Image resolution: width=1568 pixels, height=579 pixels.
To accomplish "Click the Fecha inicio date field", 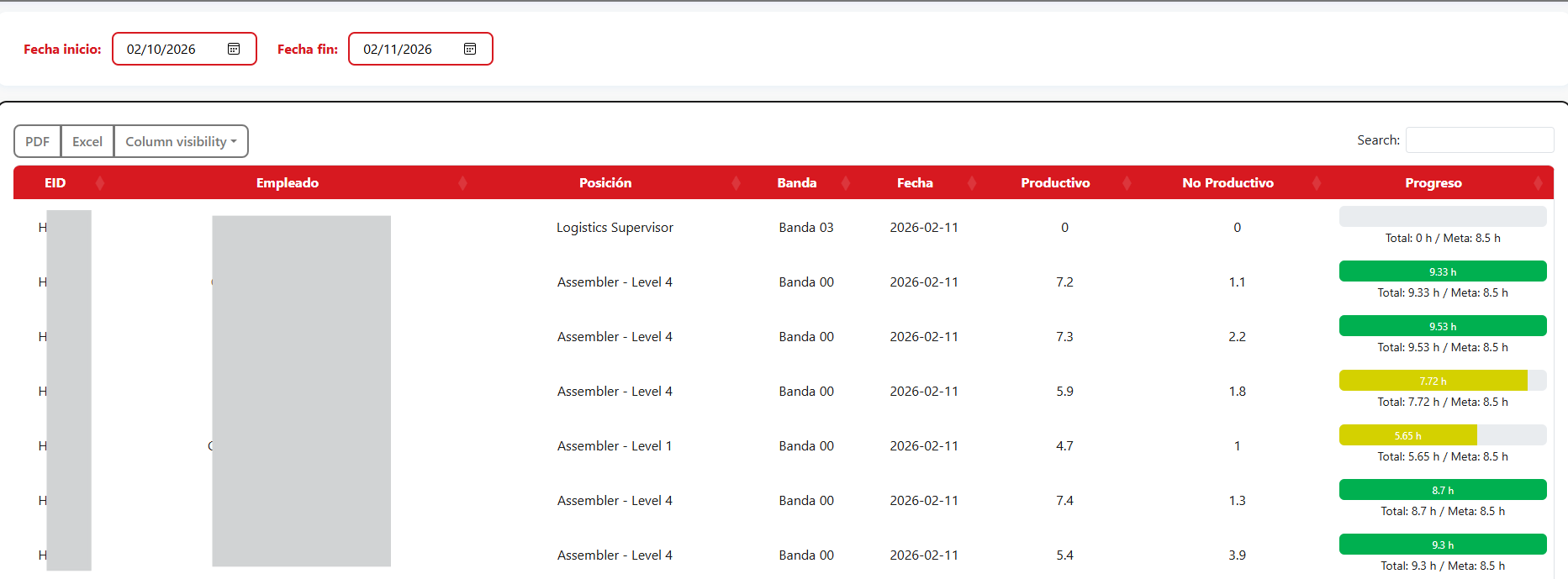I will (x=168, y=49).
